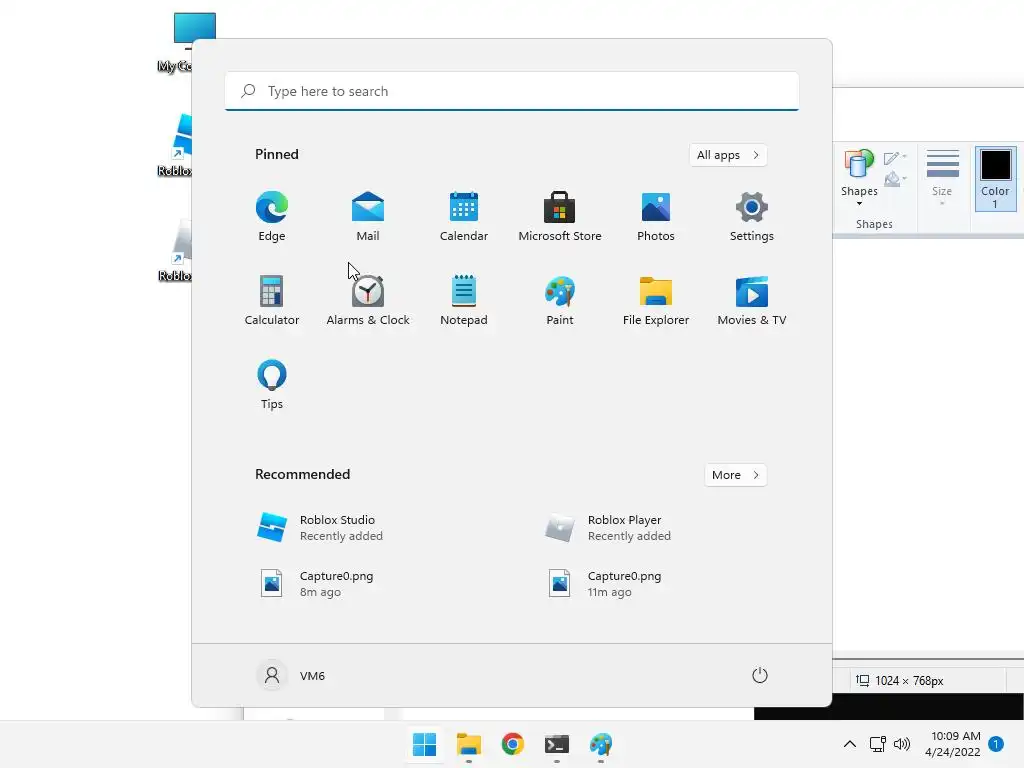Open the shape Outline dropdown in Paint

tap(895, 158)
